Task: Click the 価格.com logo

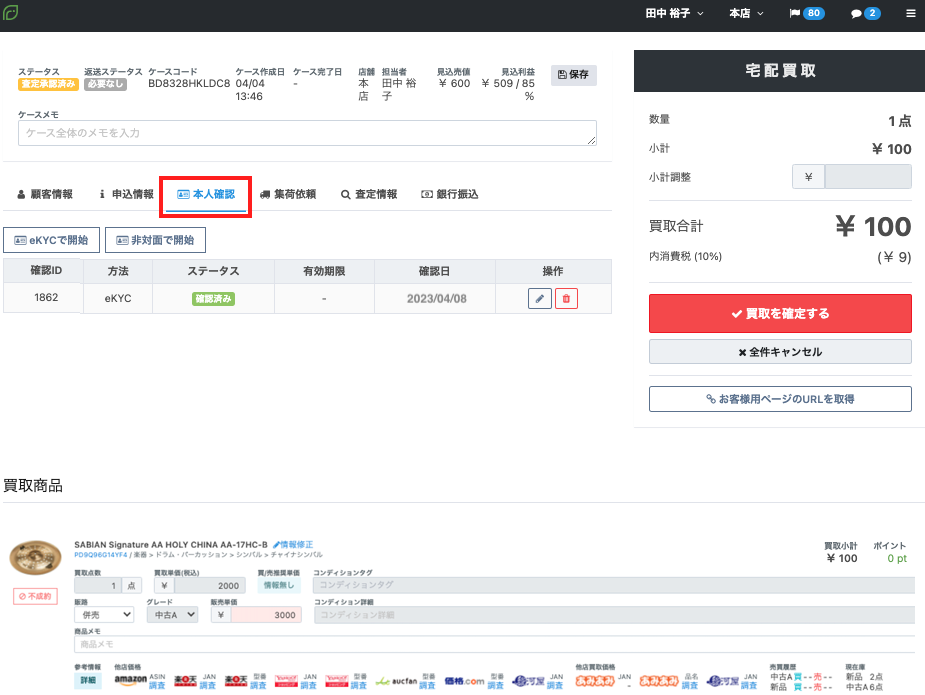Action: [x=464, y=681]
